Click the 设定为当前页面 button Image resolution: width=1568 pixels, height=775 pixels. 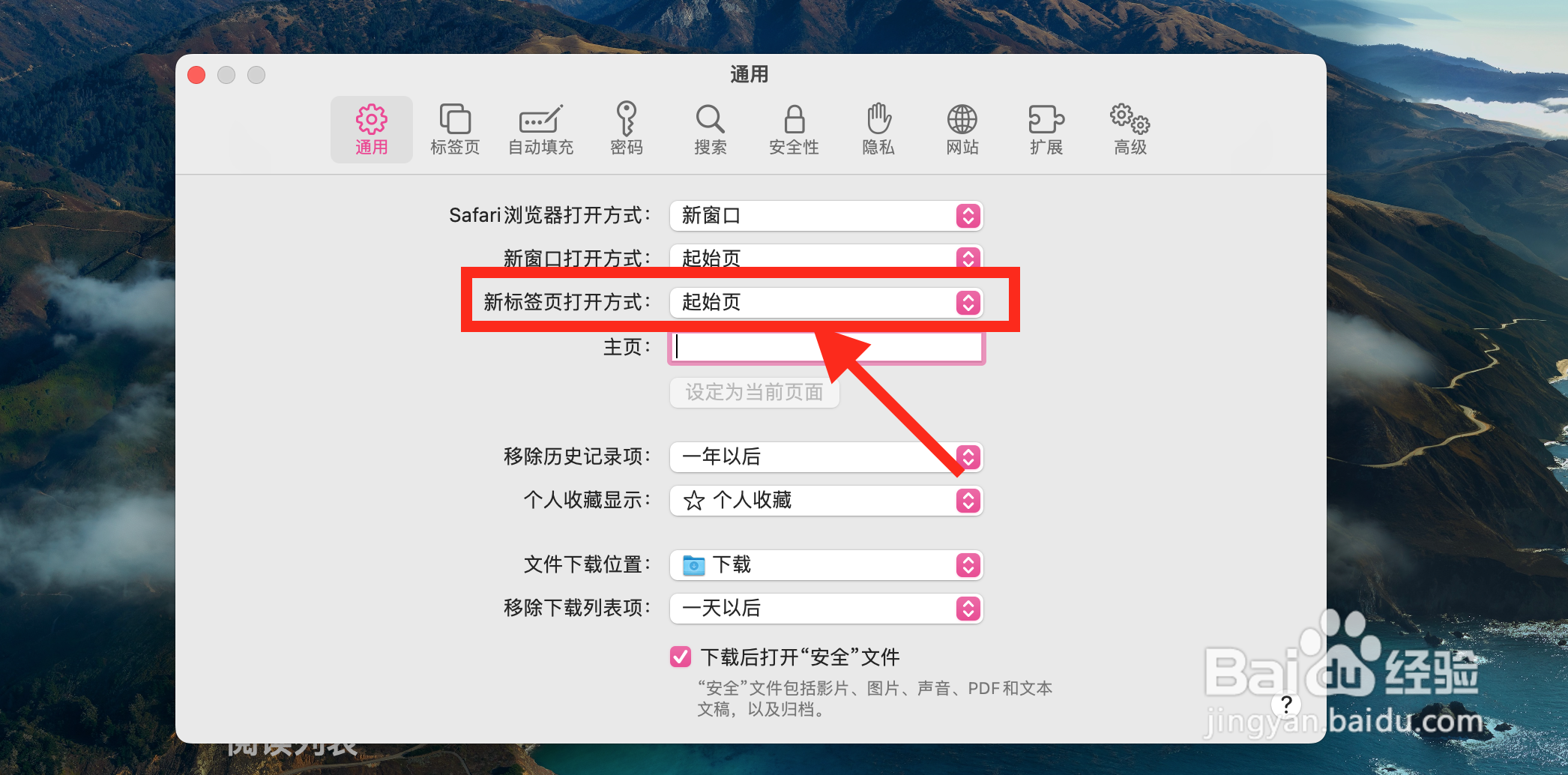[x=754, y=392]
